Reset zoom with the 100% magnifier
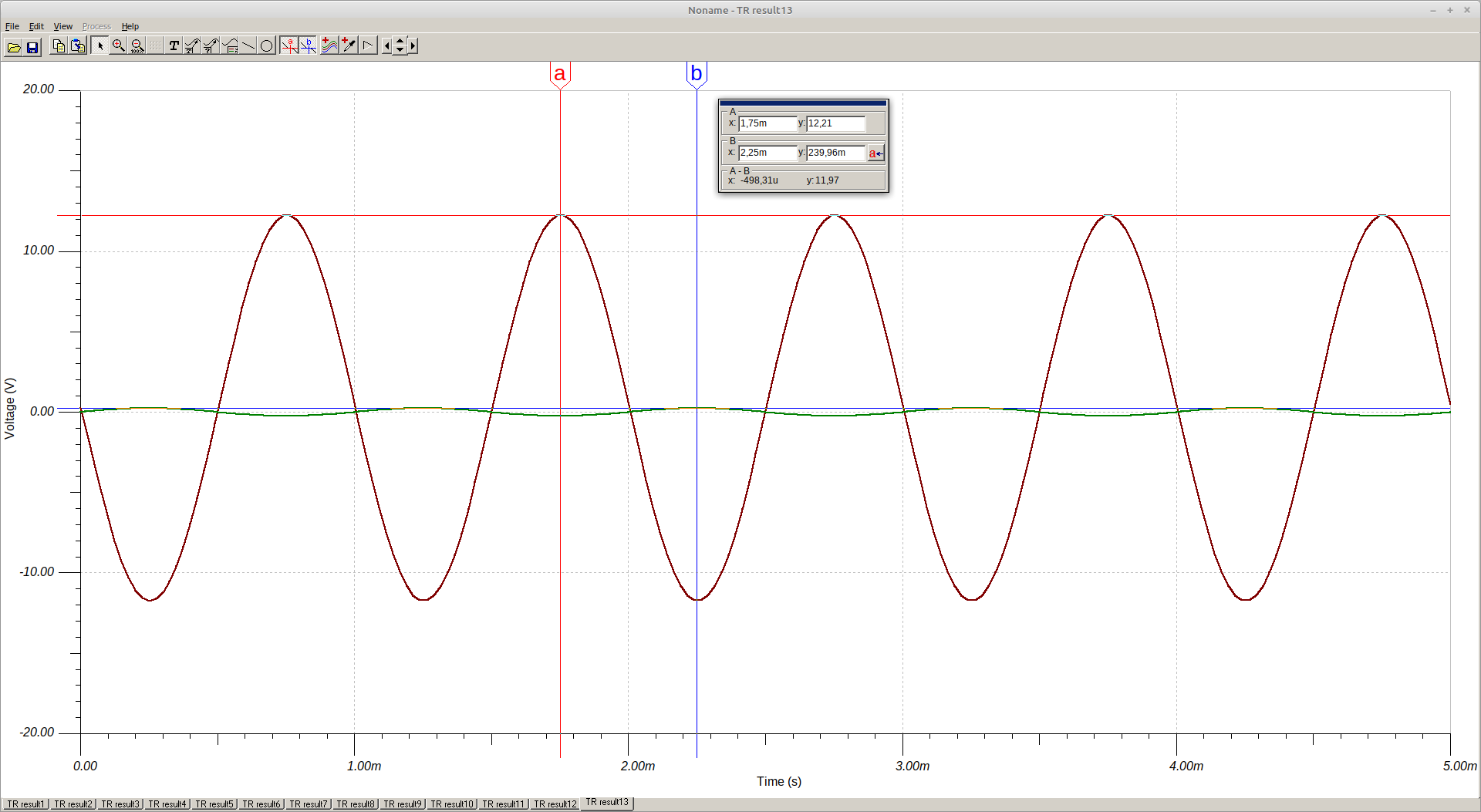Viewport: 1481px width, 812px height. tap(137, 46)
